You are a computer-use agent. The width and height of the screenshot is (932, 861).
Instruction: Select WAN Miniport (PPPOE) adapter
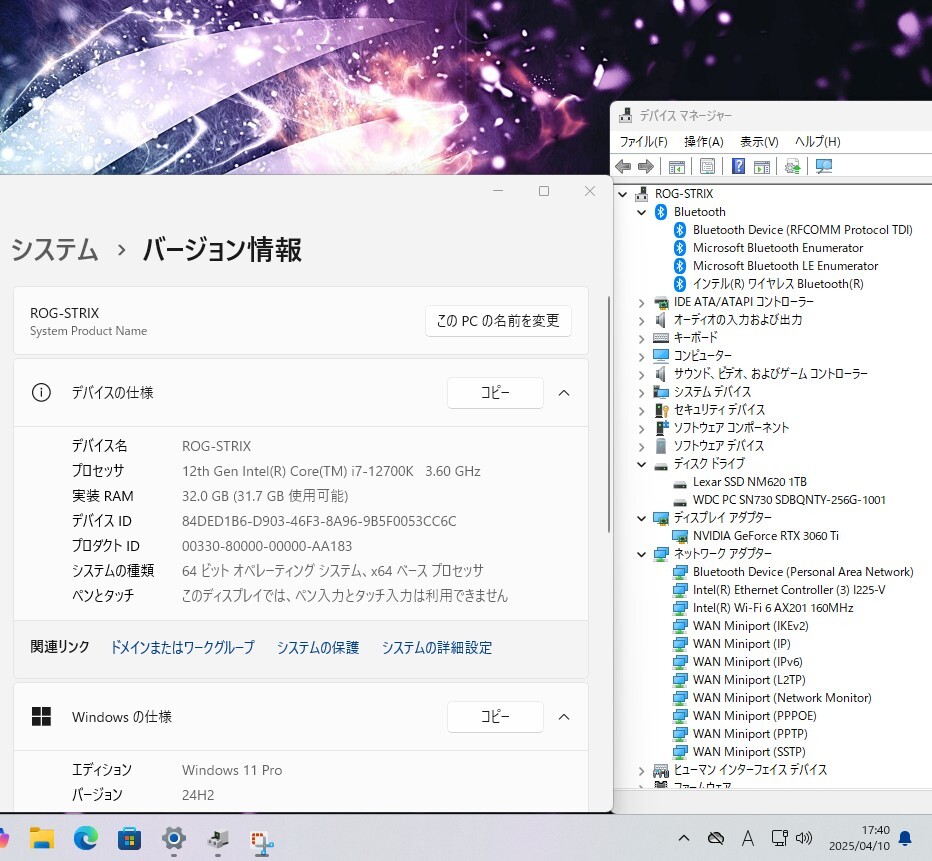754,716
